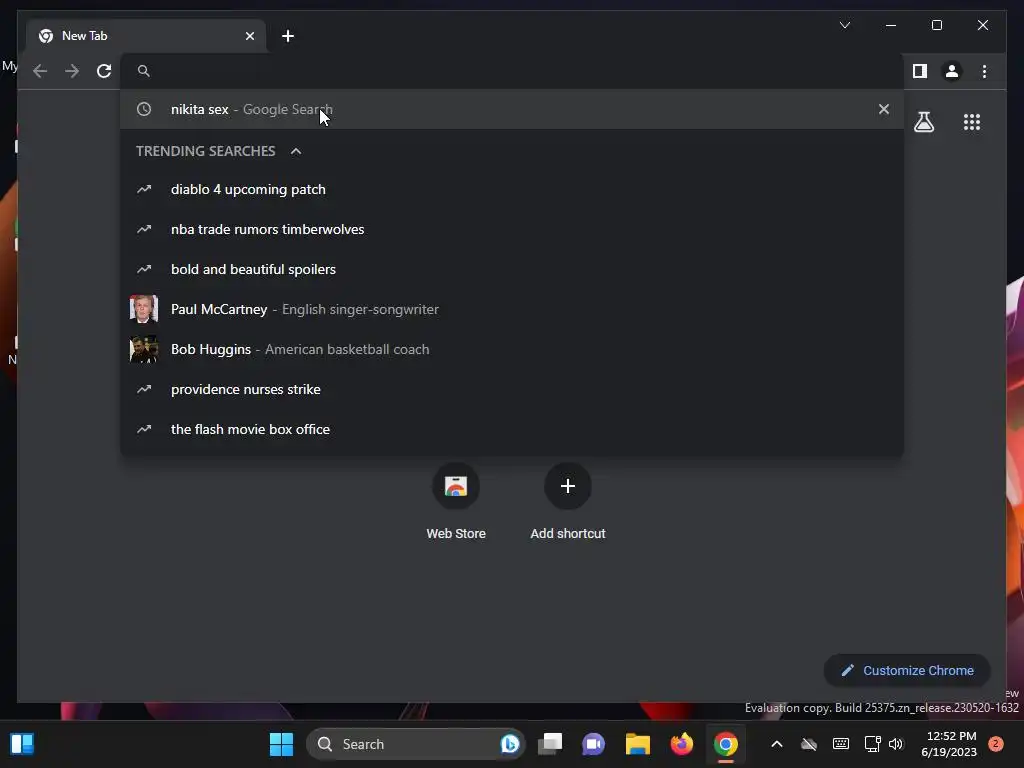Open the Widgets panel on the taskbar
The image size is (1024, 768).
pyautogui.click(x=22, y=744)
